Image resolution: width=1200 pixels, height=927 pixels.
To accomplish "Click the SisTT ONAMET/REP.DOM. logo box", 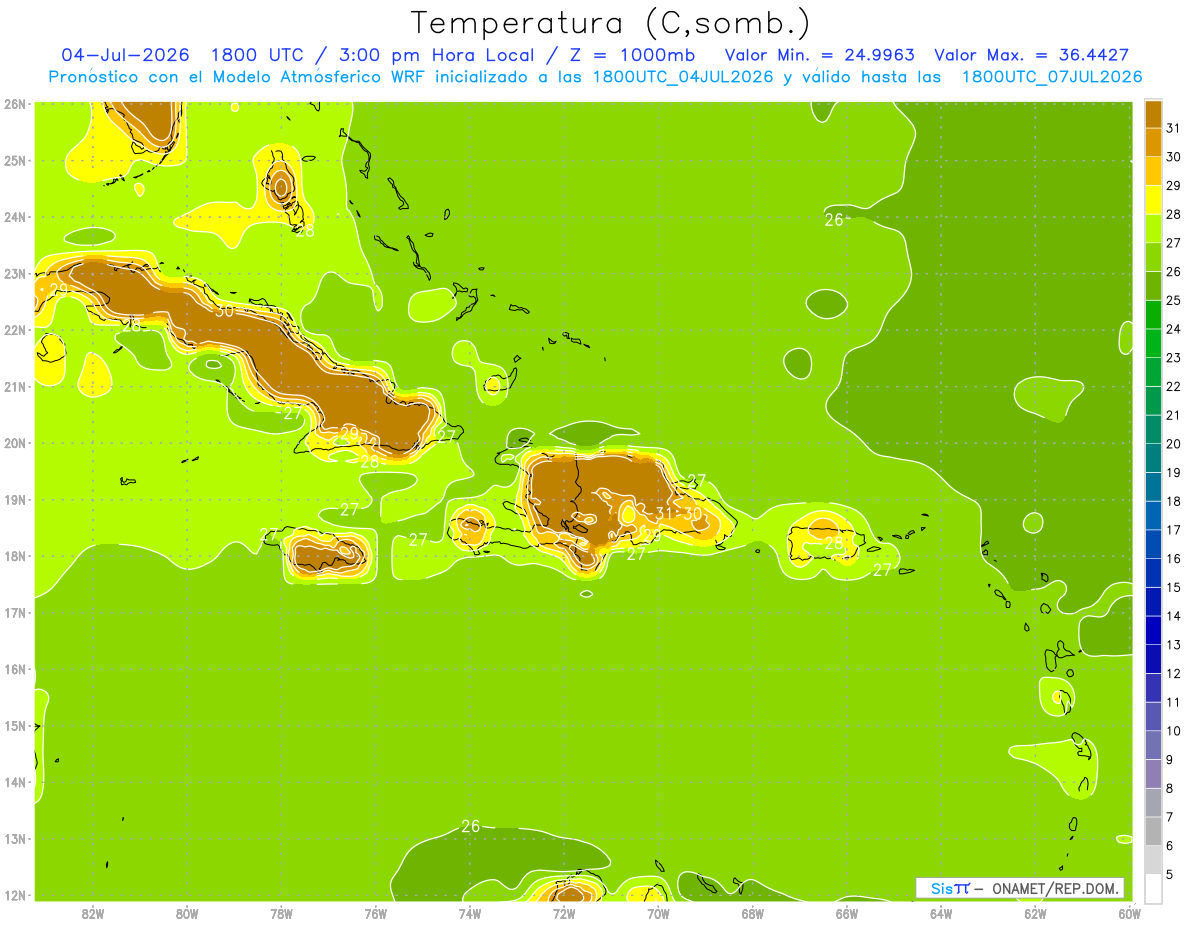I will [x=1020, y=888].
